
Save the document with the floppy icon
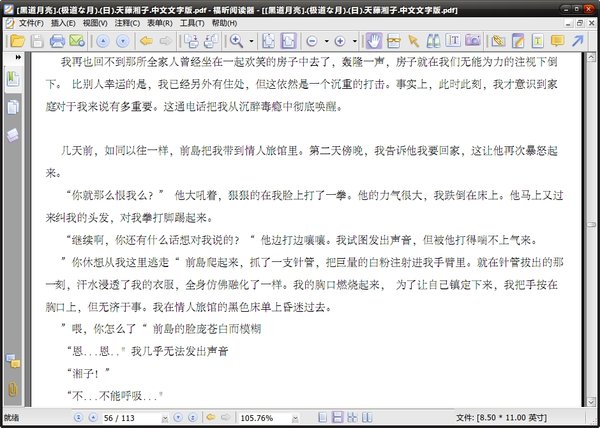pos(37,41)
